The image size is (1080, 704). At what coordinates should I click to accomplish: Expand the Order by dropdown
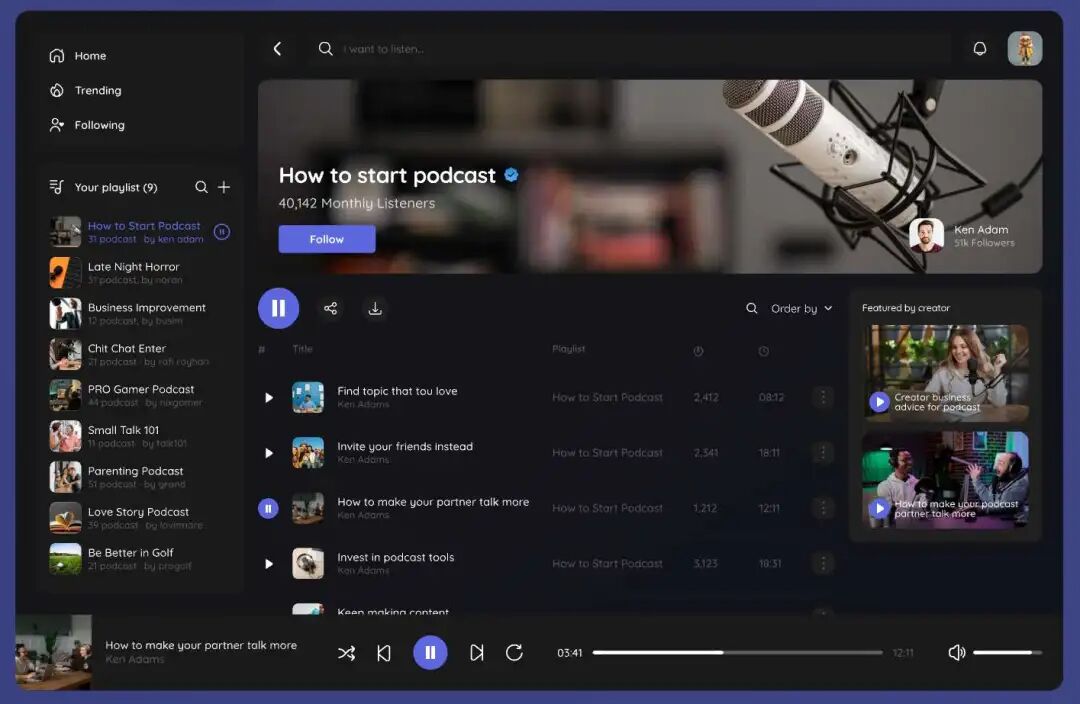(x=802, y=309)
